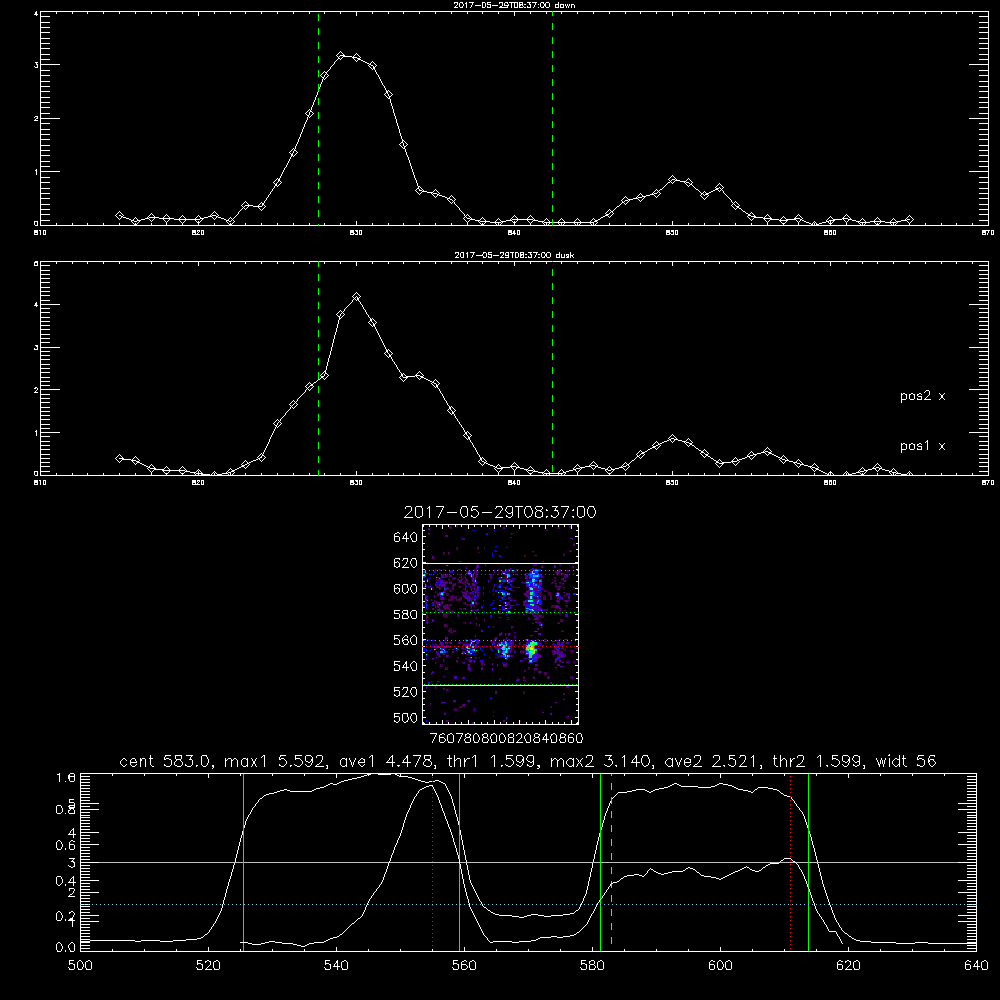The width and height of the screenshot is (1000, 1000).
Task: Click the first green dashed marker in the dawn plot
Action: 318,118
